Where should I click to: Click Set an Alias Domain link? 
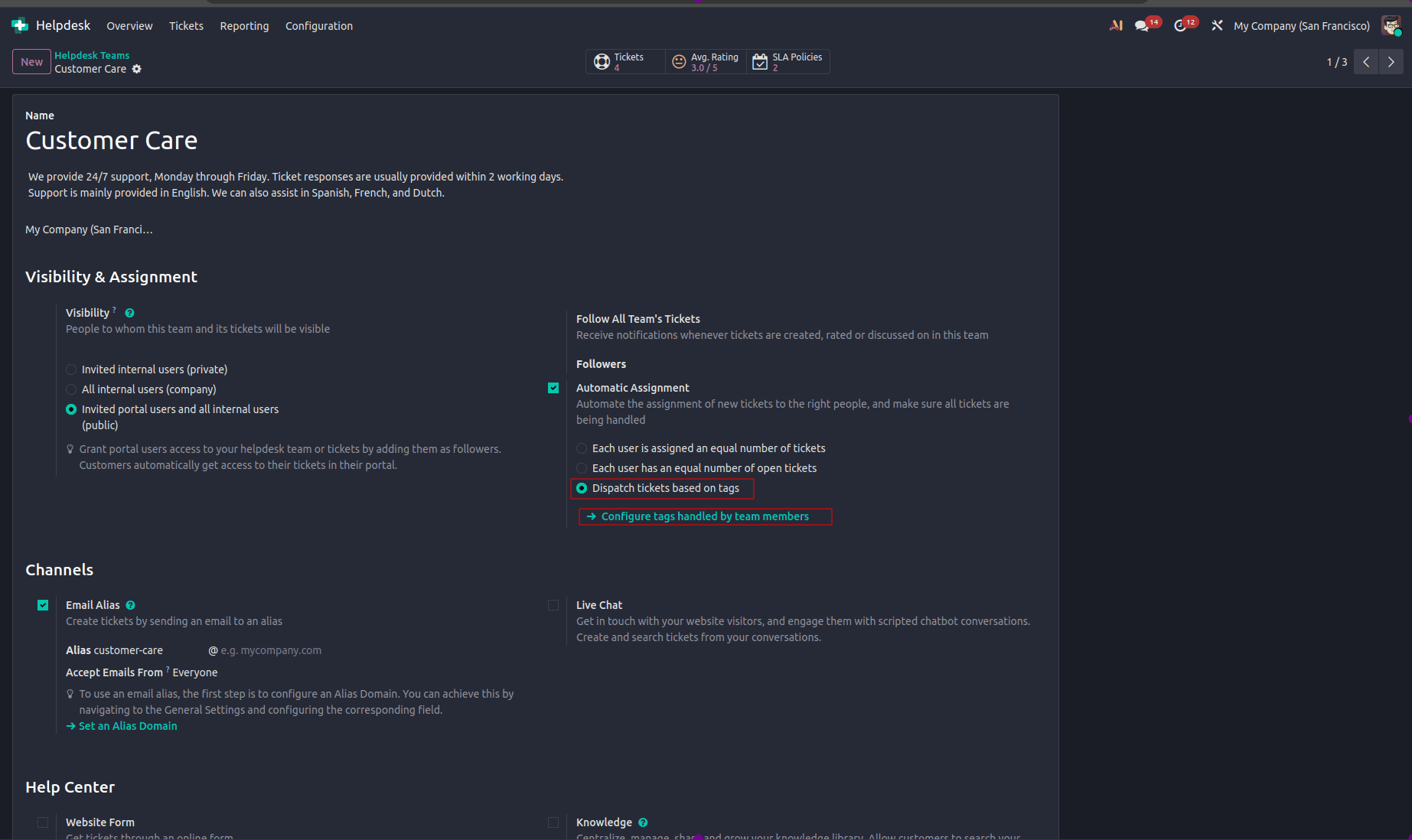pos(128,726)
